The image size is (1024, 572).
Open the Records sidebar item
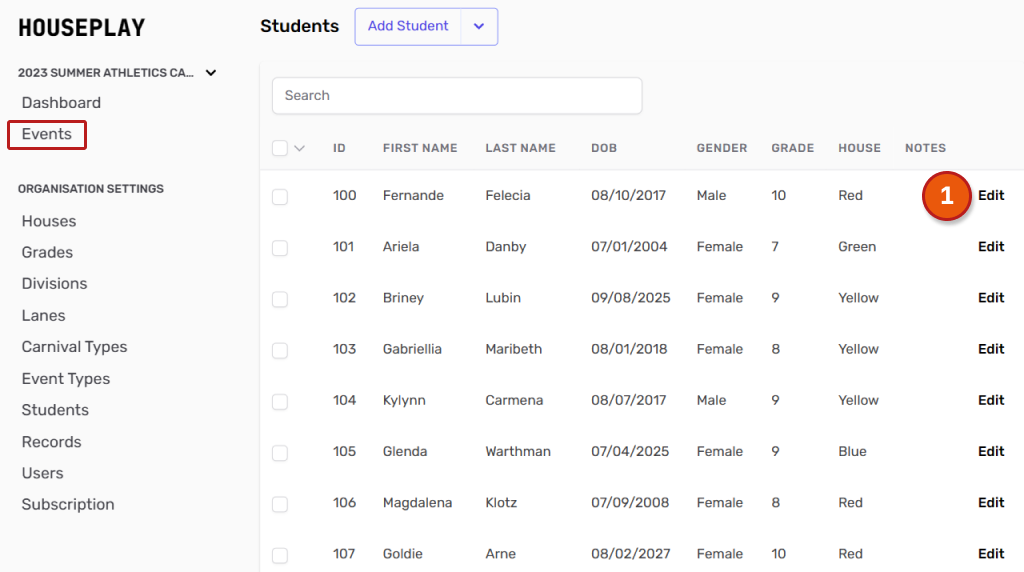51,442
